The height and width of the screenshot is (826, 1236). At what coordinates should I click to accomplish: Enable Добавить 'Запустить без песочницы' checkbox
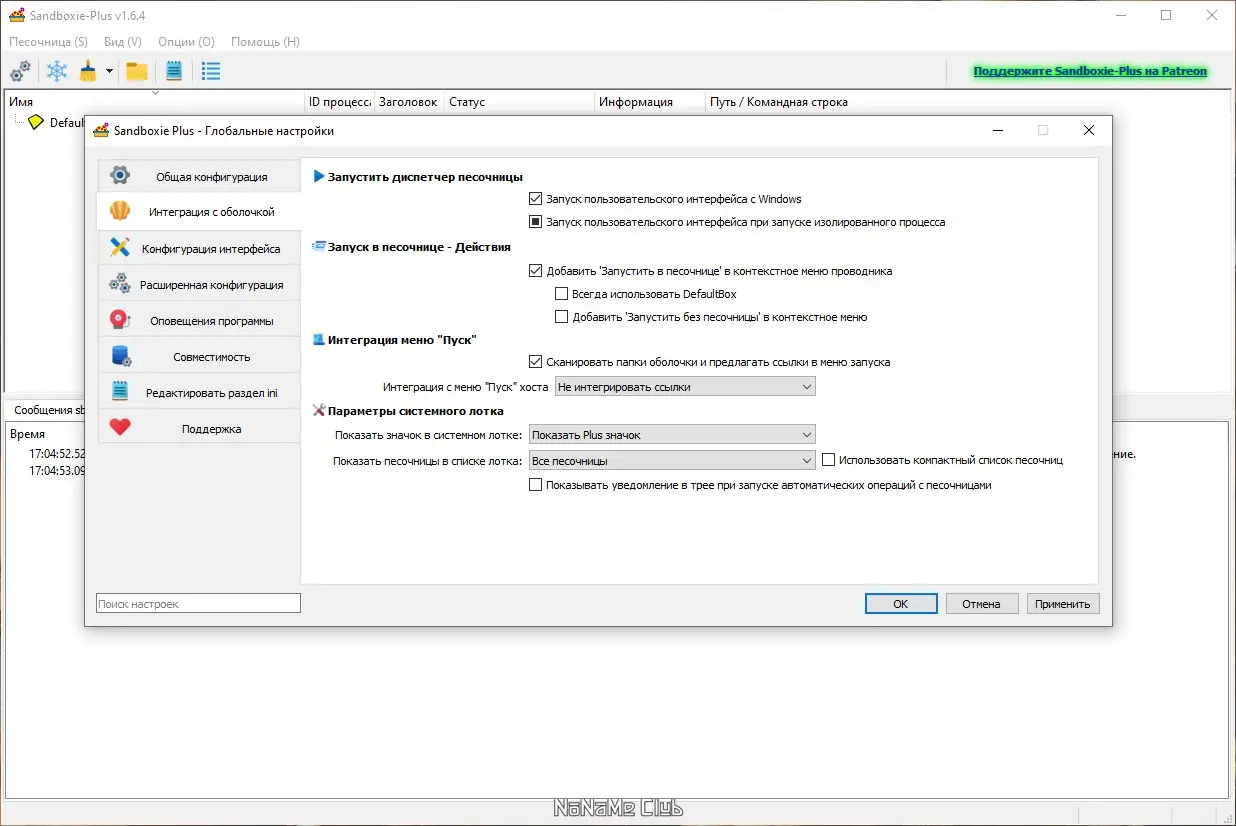point(561,317)
